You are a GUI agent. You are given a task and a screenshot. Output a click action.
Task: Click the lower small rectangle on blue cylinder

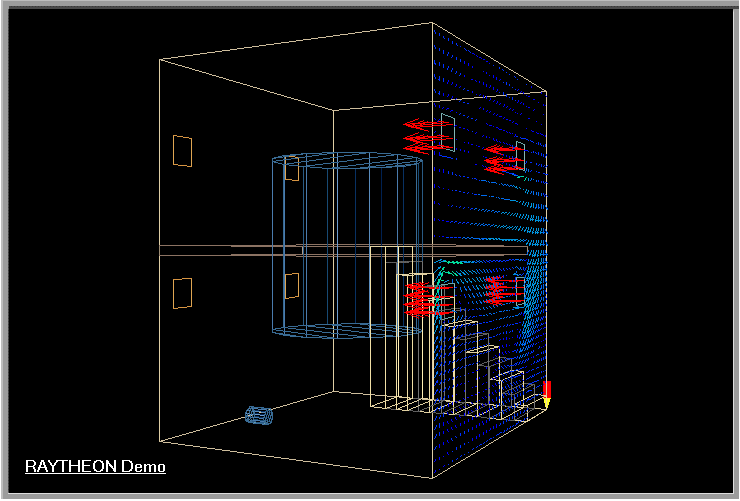291,286
